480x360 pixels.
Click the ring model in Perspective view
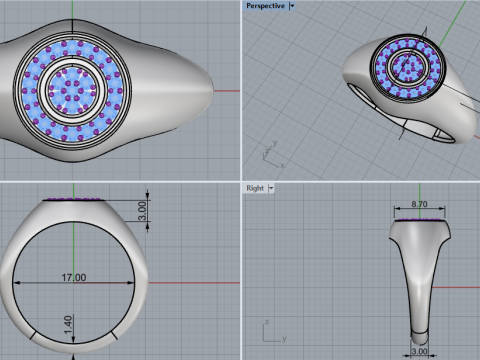pos(409,90)
